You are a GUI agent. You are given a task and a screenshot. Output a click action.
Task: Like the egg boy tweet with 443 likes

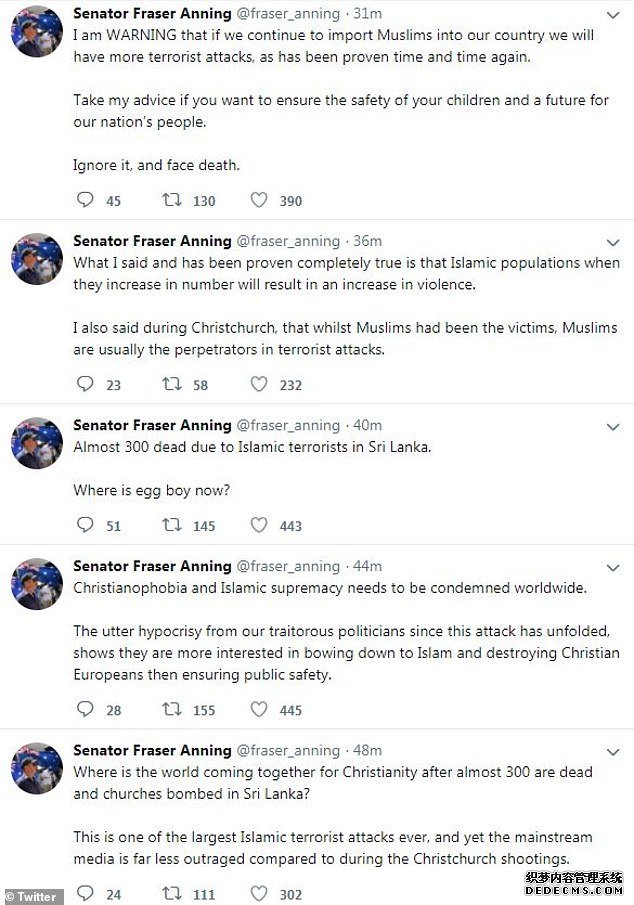pyautogui.click(x=259, y=525)
